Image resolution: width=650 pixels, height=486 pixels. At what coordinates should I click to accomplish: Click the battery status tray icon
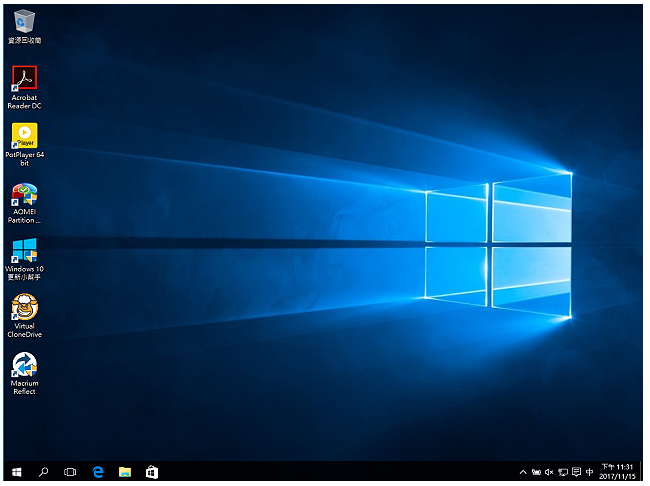coord(536,472)
